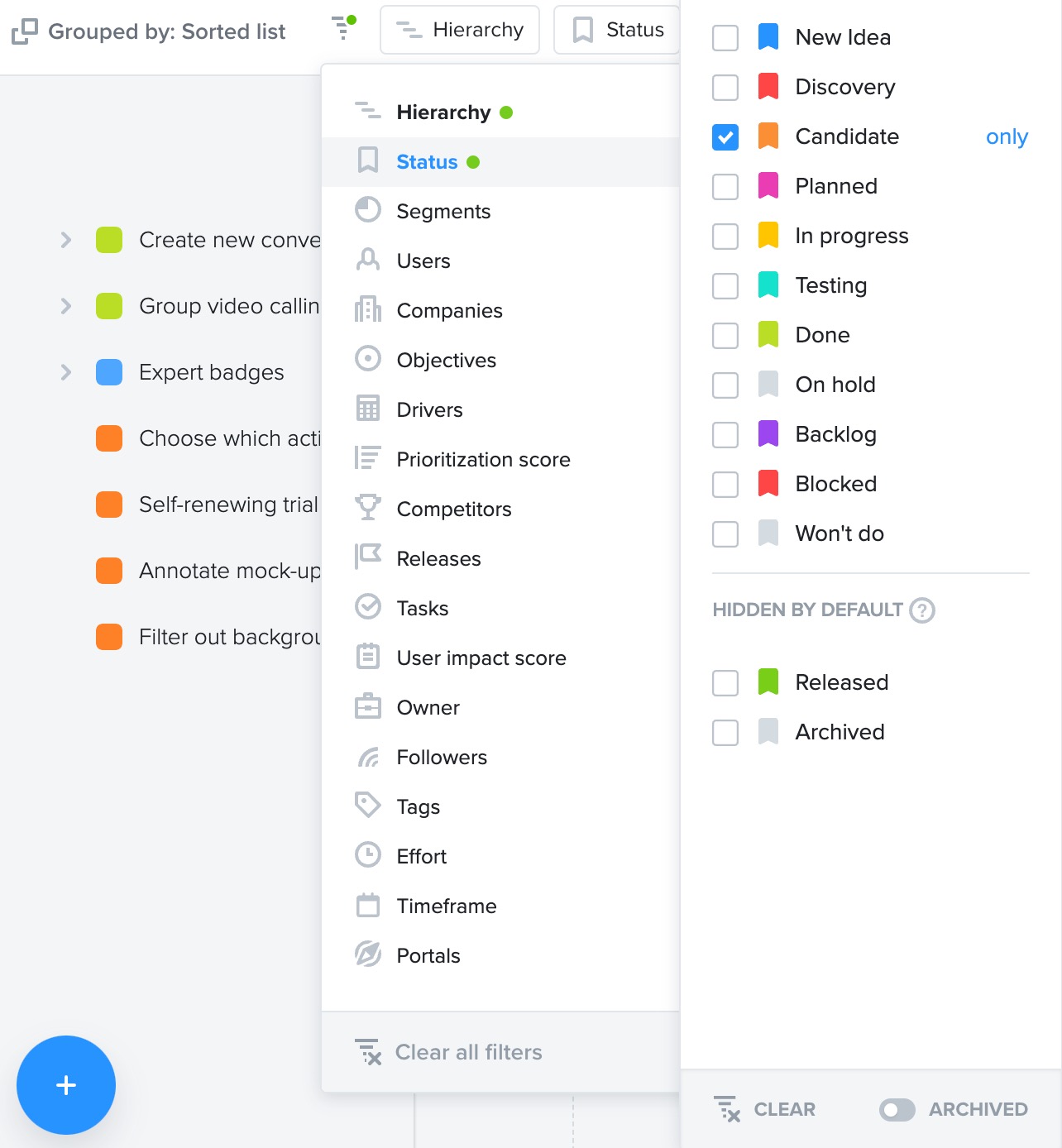Screen dimensions: 1062x1148
Task: Click the Drivers grid icon
Action: (x=368, y=409)
